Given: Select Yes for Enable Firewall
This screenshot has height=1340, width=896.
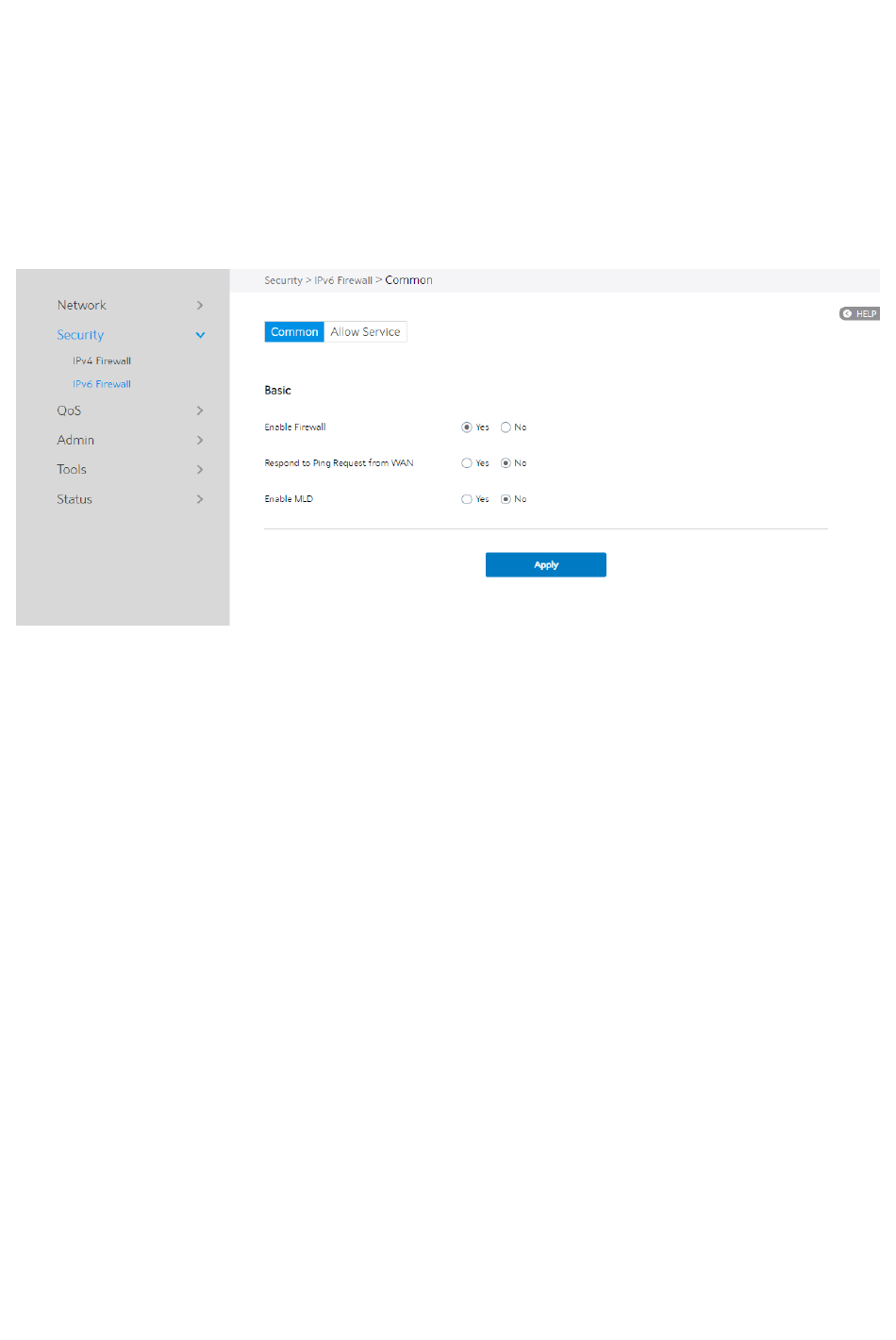Looking at the screenshot, I should (467, 427).
